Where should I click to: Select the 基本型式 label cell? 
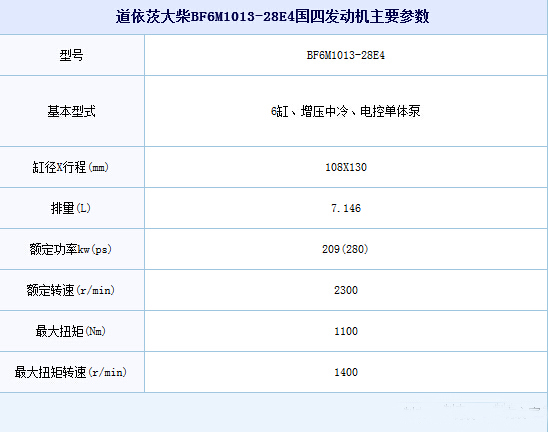pos(71,111)
